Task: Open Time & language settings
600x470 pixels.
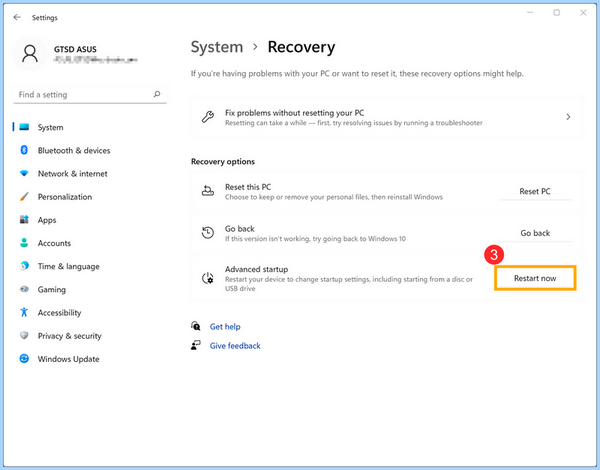Action: (x=90, y=266)
